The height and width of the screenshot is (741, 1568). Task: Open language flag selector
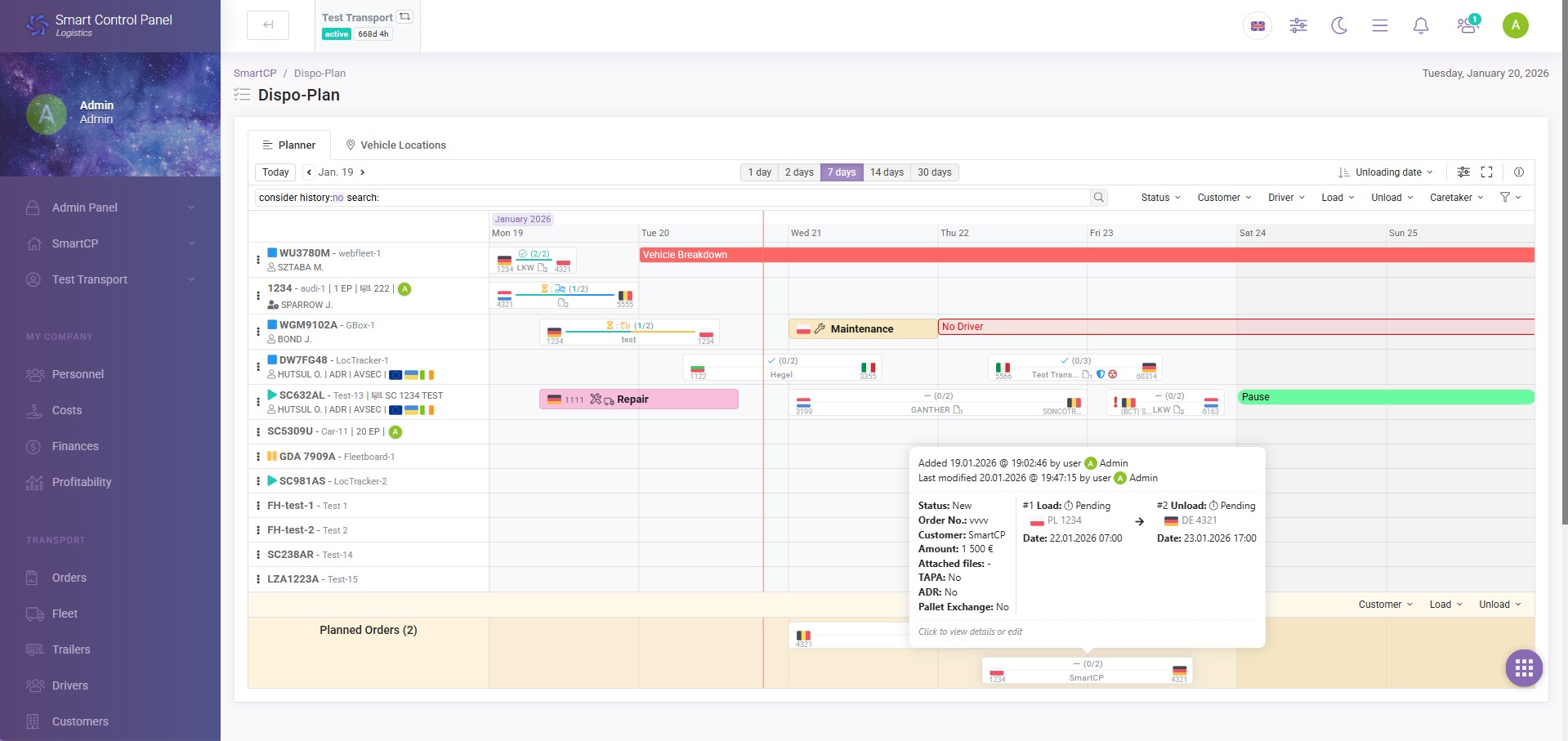tap(1258, 26)
